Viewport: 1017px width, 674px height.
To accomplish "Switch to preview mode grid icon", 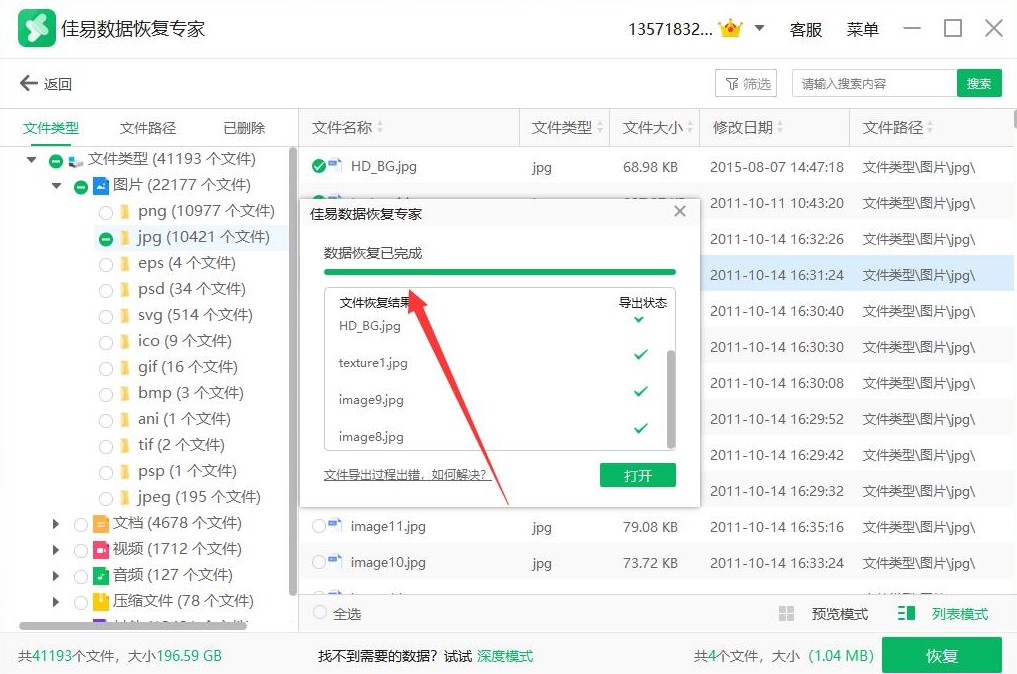I will click(x=787, y=614).
